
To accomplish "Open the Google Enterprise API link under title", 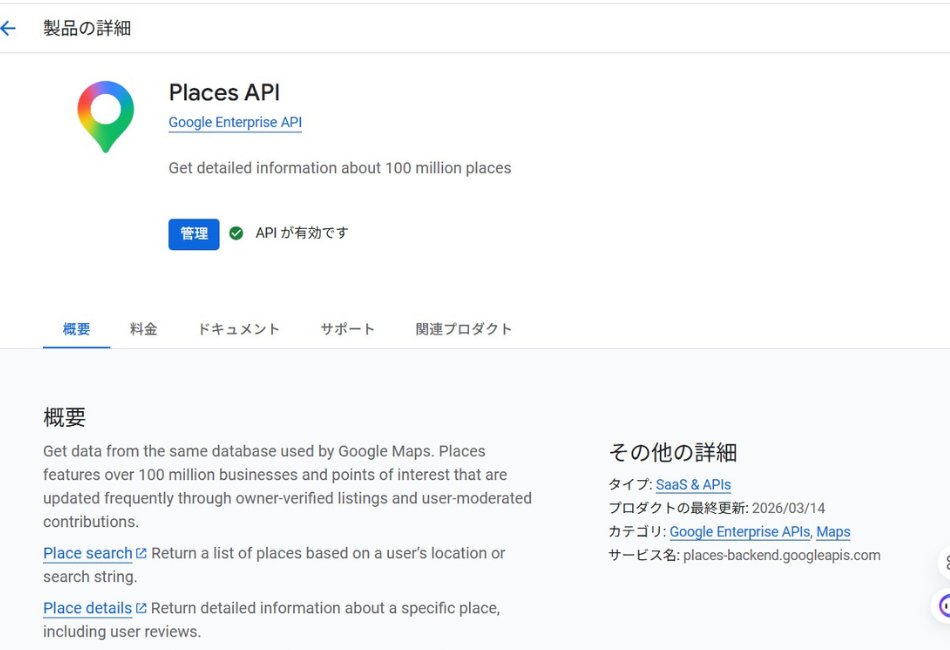I will [x=235, y=122].
